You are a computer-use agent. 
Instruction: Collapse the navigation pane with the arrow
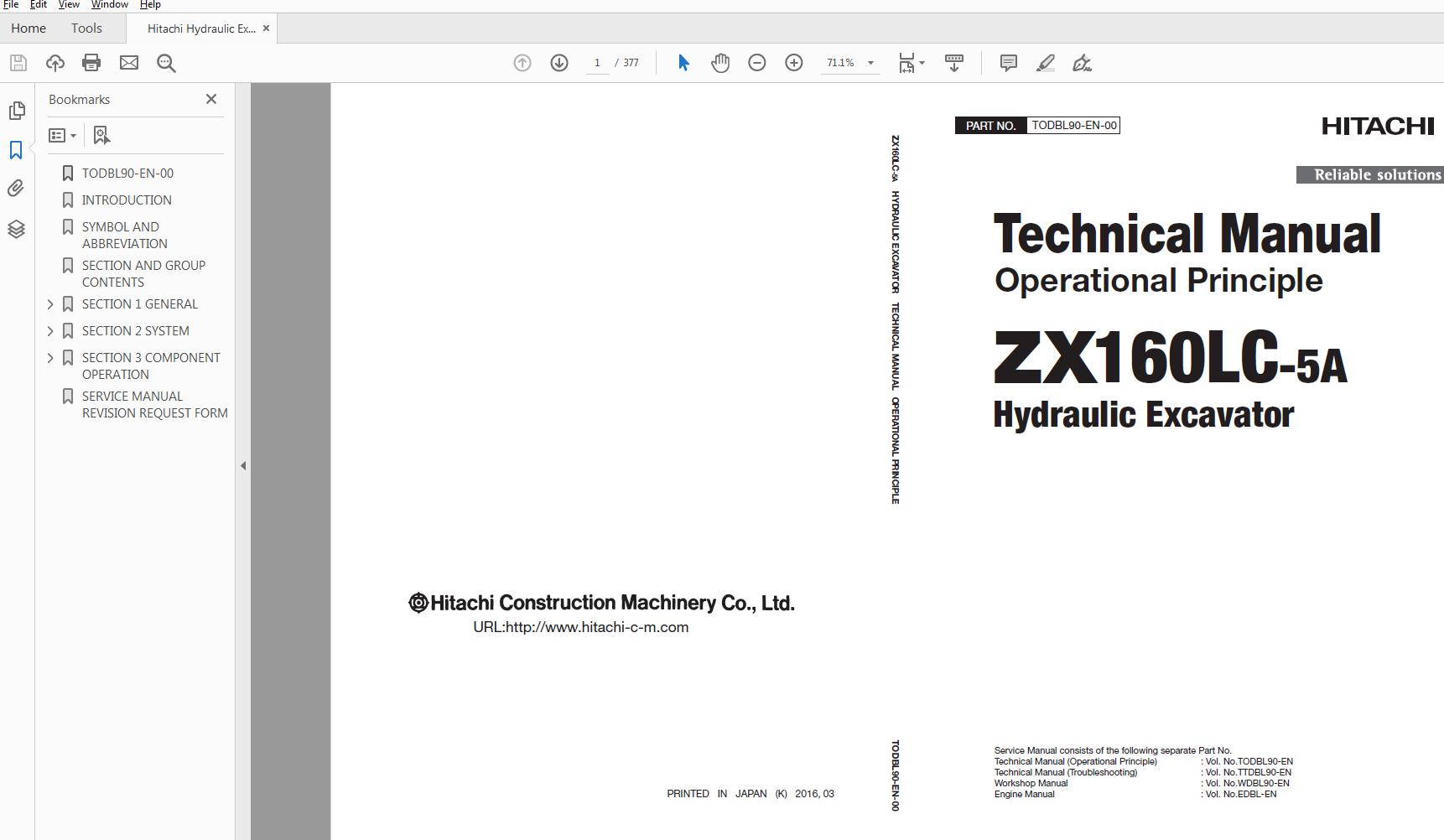243,465
